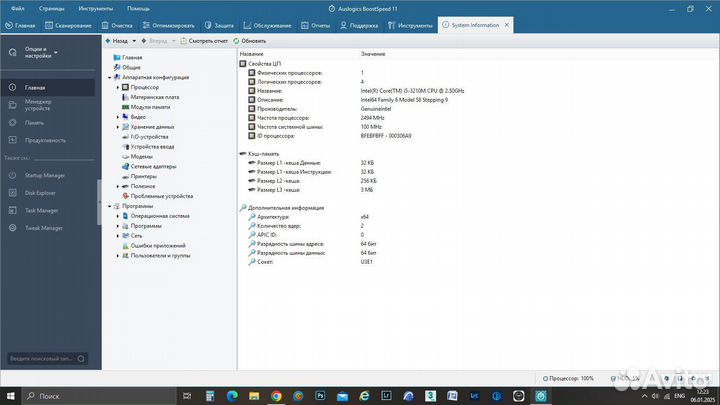
Task: Expand the Видео tree node
Action: (118, 117)
